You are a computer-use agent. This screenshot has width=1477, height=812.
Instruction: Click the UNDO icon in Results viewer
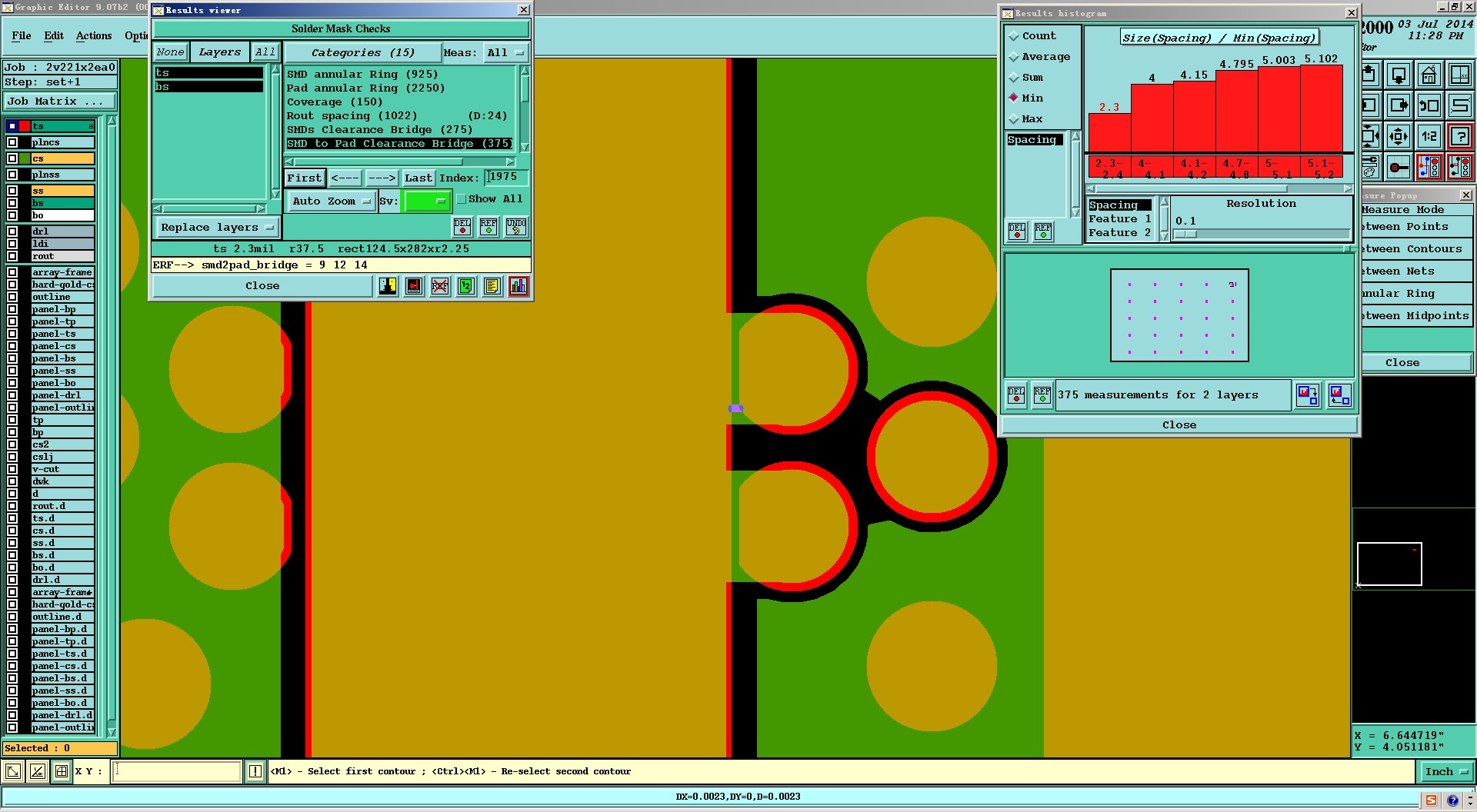tap(516, 227)
